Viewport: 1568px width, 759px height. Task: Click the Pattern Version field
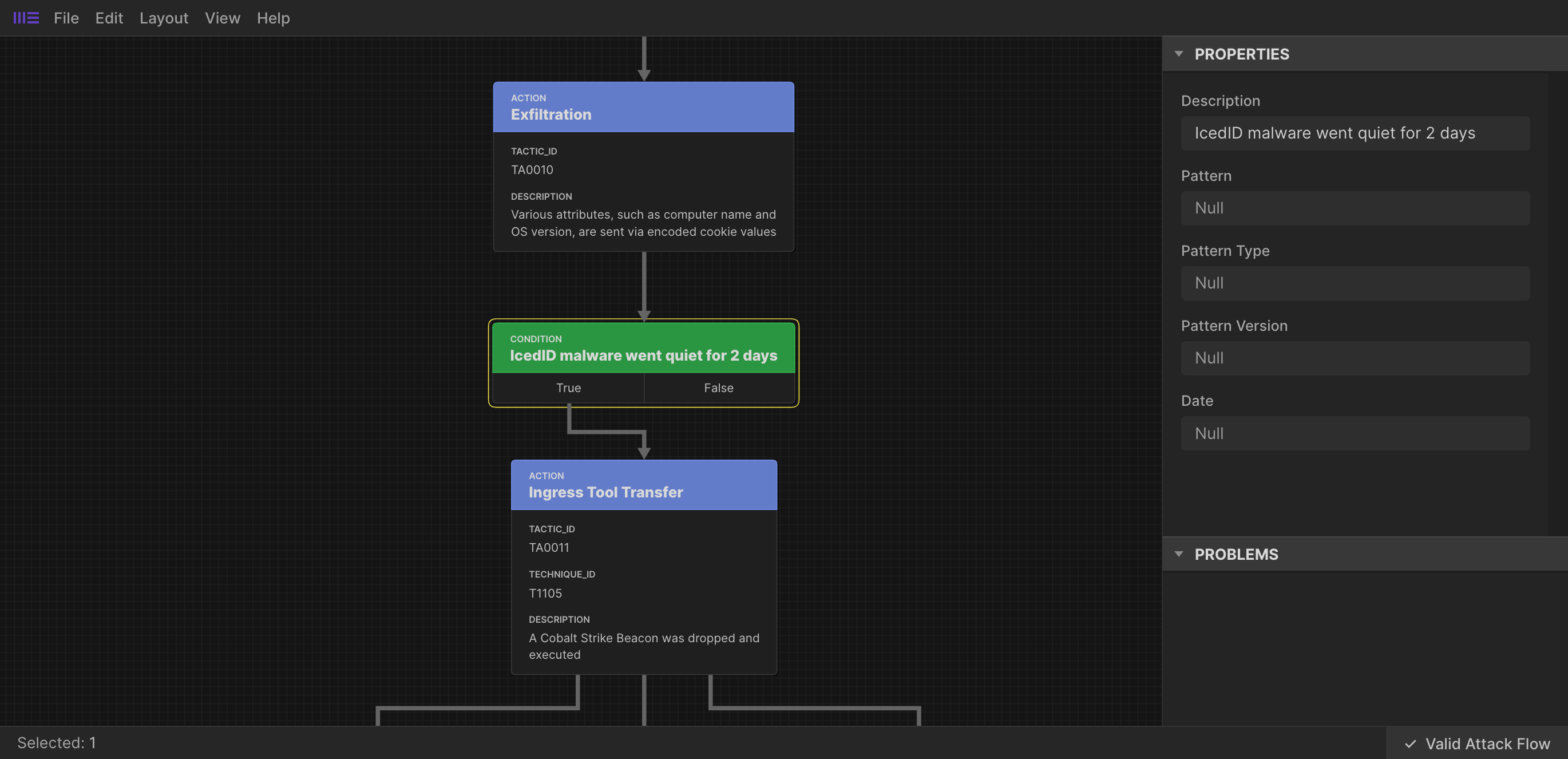[x=1355, y=358]
